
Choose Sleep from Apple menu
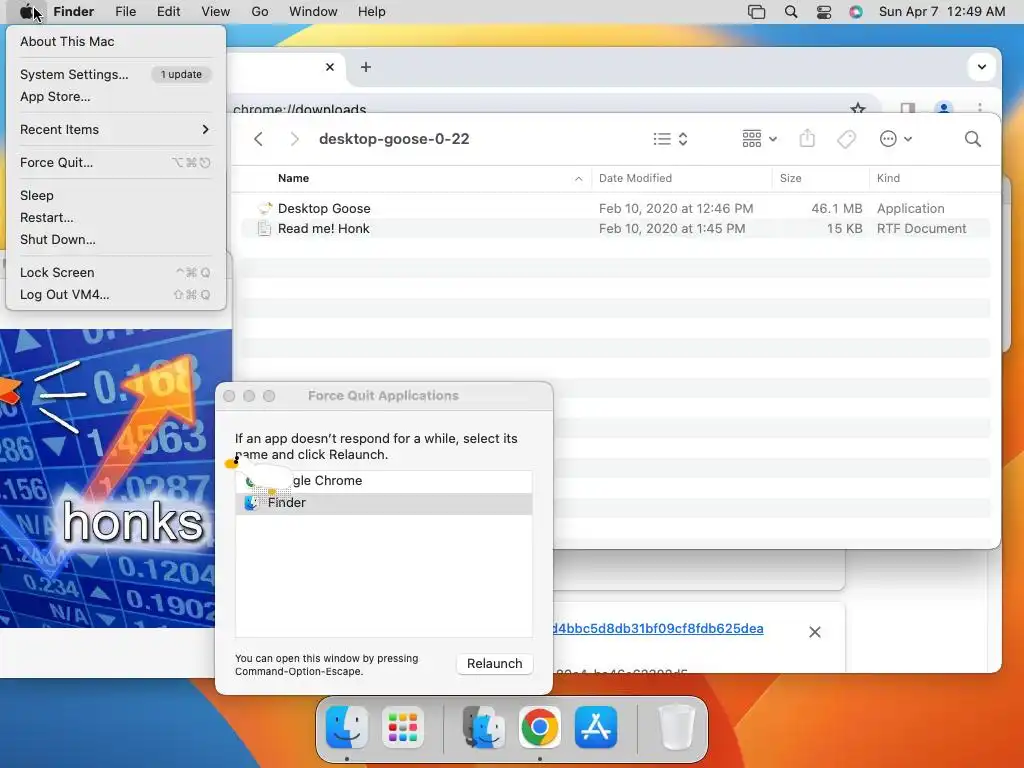coord(116,195)
